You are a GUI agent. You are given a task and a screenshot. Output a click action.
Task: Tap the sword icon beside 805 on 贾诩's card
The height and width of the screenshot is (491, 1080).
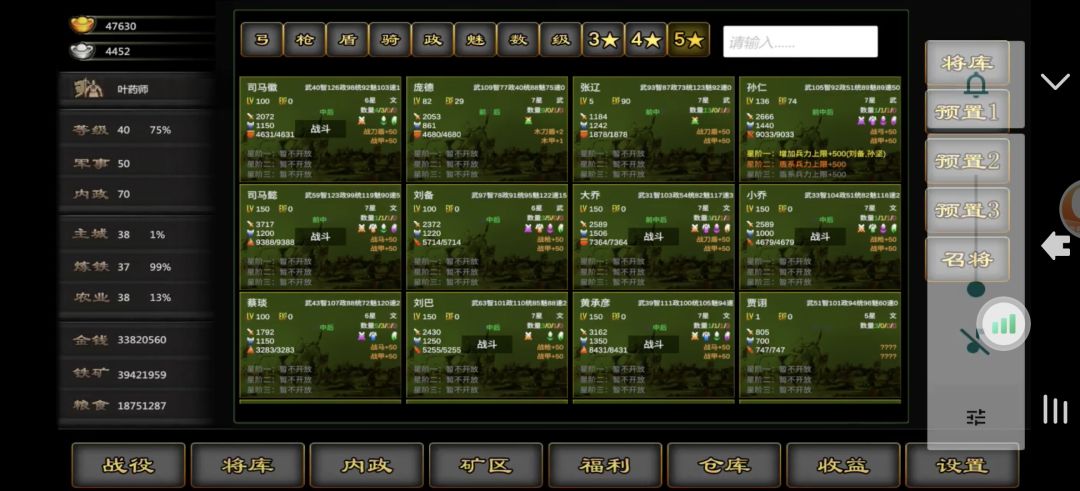tap(750, 332)
